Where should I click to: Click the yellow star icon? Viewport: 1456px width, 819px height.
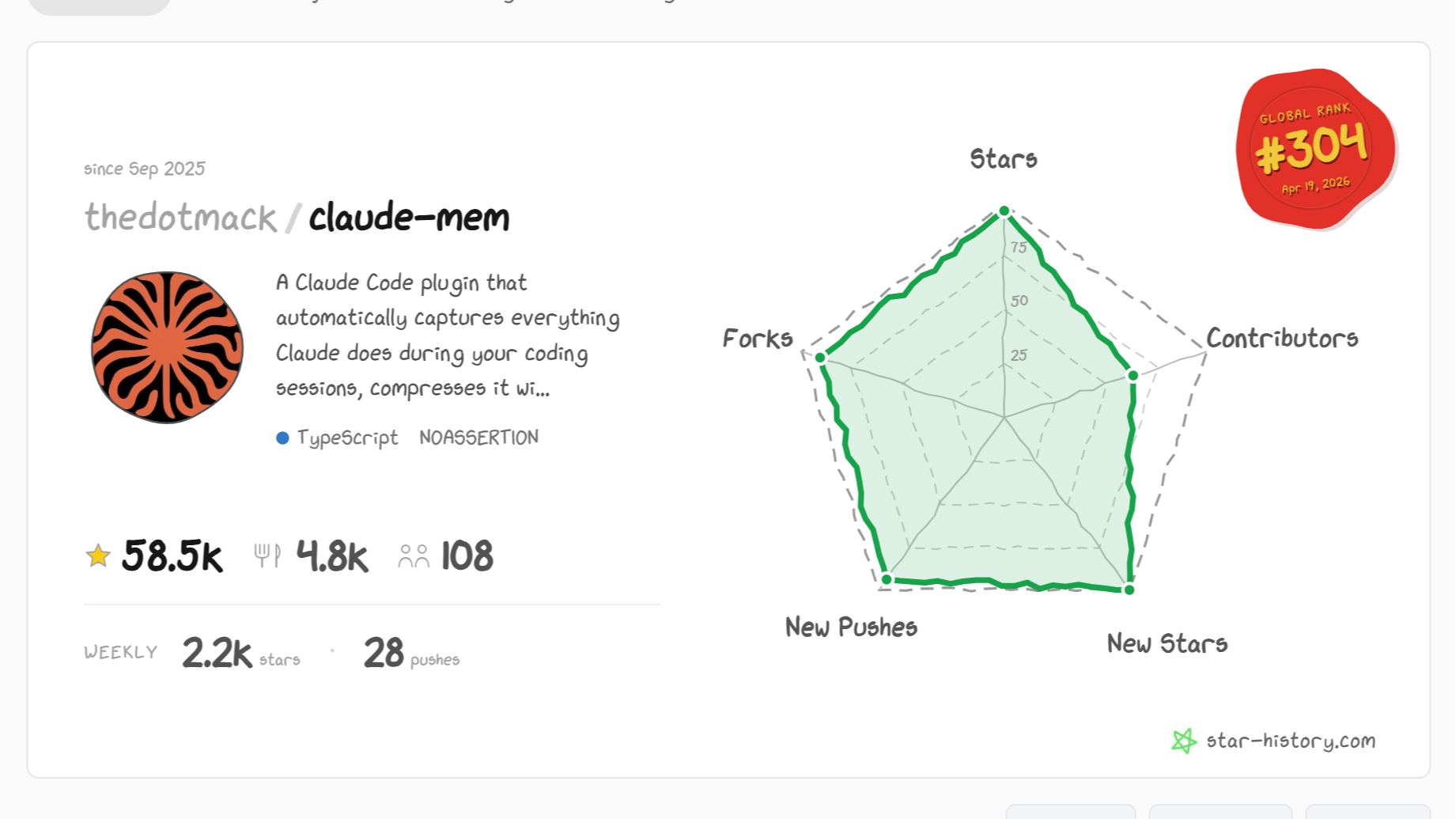coord(98,555)
